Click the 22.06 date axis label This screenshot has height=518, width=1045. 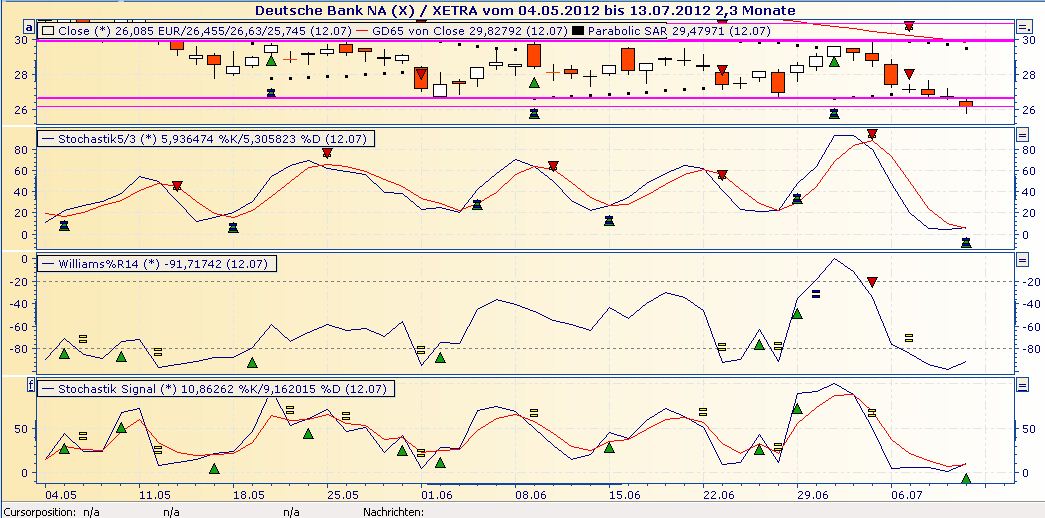719,495
